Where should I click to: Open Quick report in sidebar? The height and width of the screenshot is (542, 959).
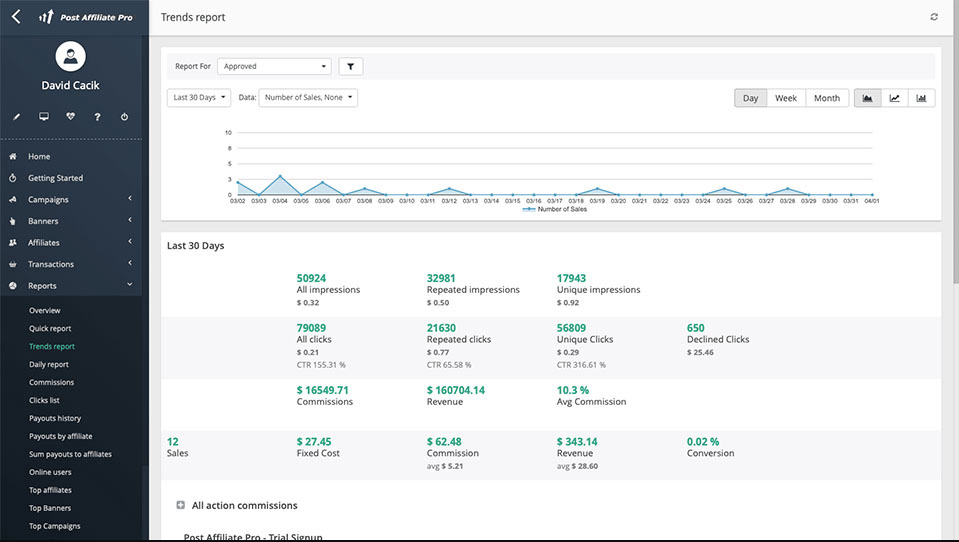point(50,328)
